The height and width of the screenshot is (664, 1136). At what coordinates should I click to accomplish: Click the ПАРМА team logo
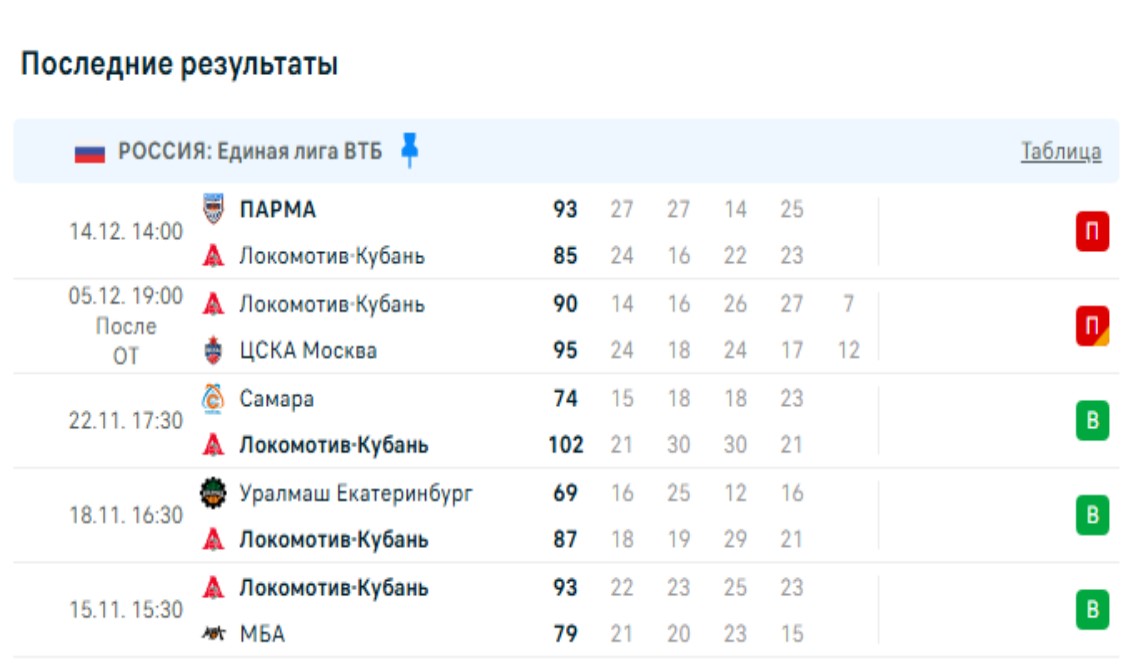(x=213, y=209)
